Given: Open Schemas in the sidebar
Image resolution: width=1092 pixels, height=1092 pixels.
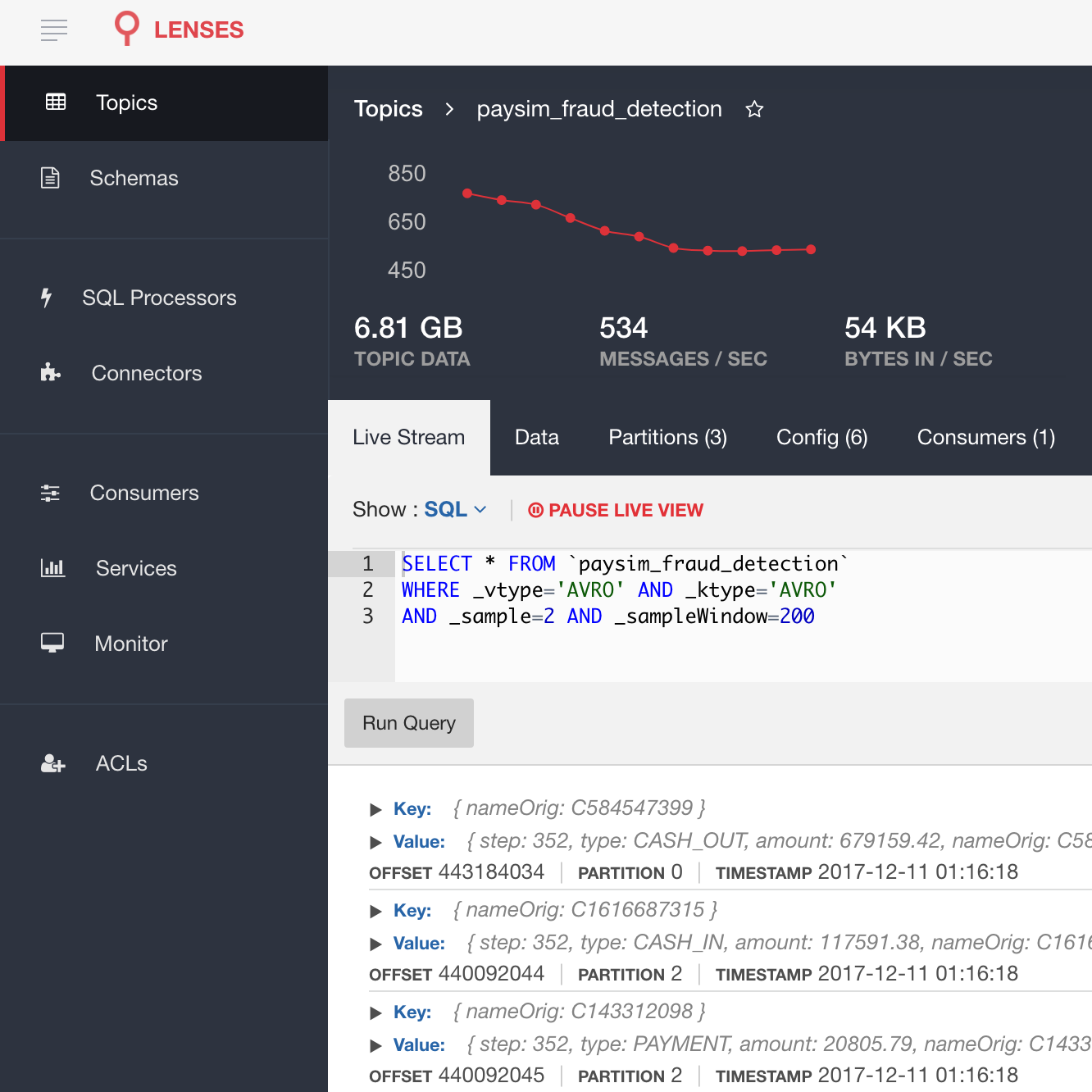Looking at the screenshot, I should point(164,178).
